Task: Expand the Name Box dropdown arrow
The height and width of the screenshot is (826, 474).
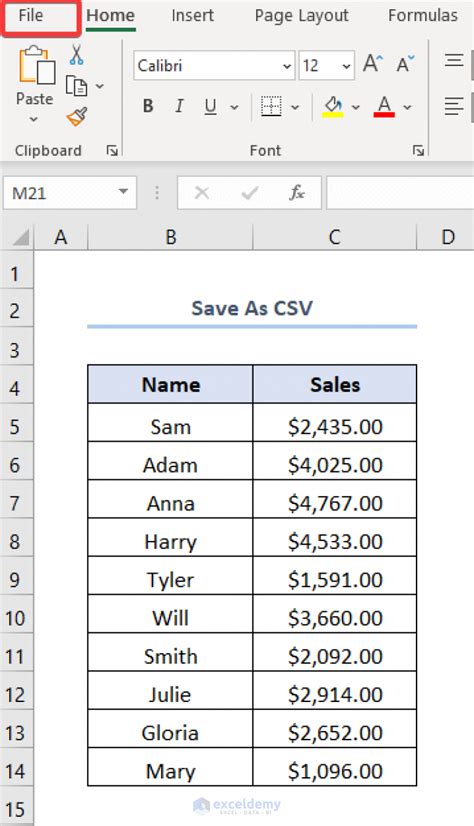Action: (x=123, y=191)
